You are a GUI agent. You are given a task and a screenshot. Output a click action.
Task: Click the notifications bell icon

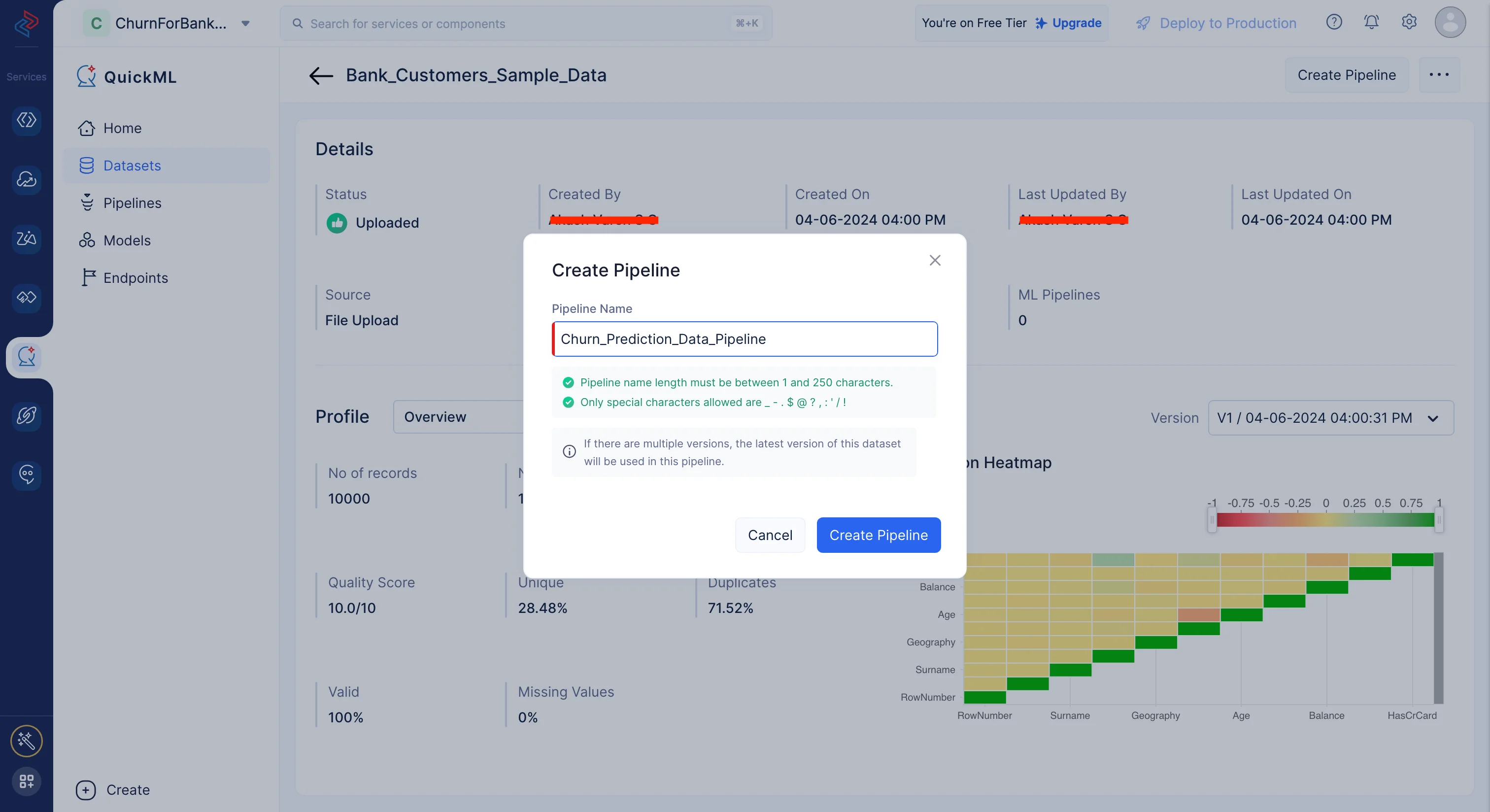tap(1371, 23)
